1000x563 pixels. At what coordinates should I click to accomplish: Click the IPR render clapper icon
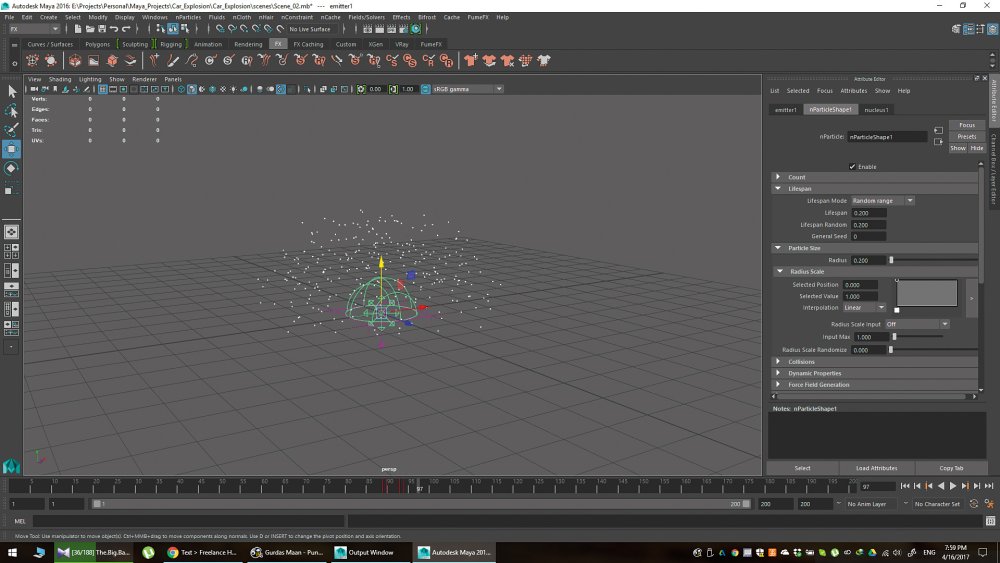click(x=392, y=29)
